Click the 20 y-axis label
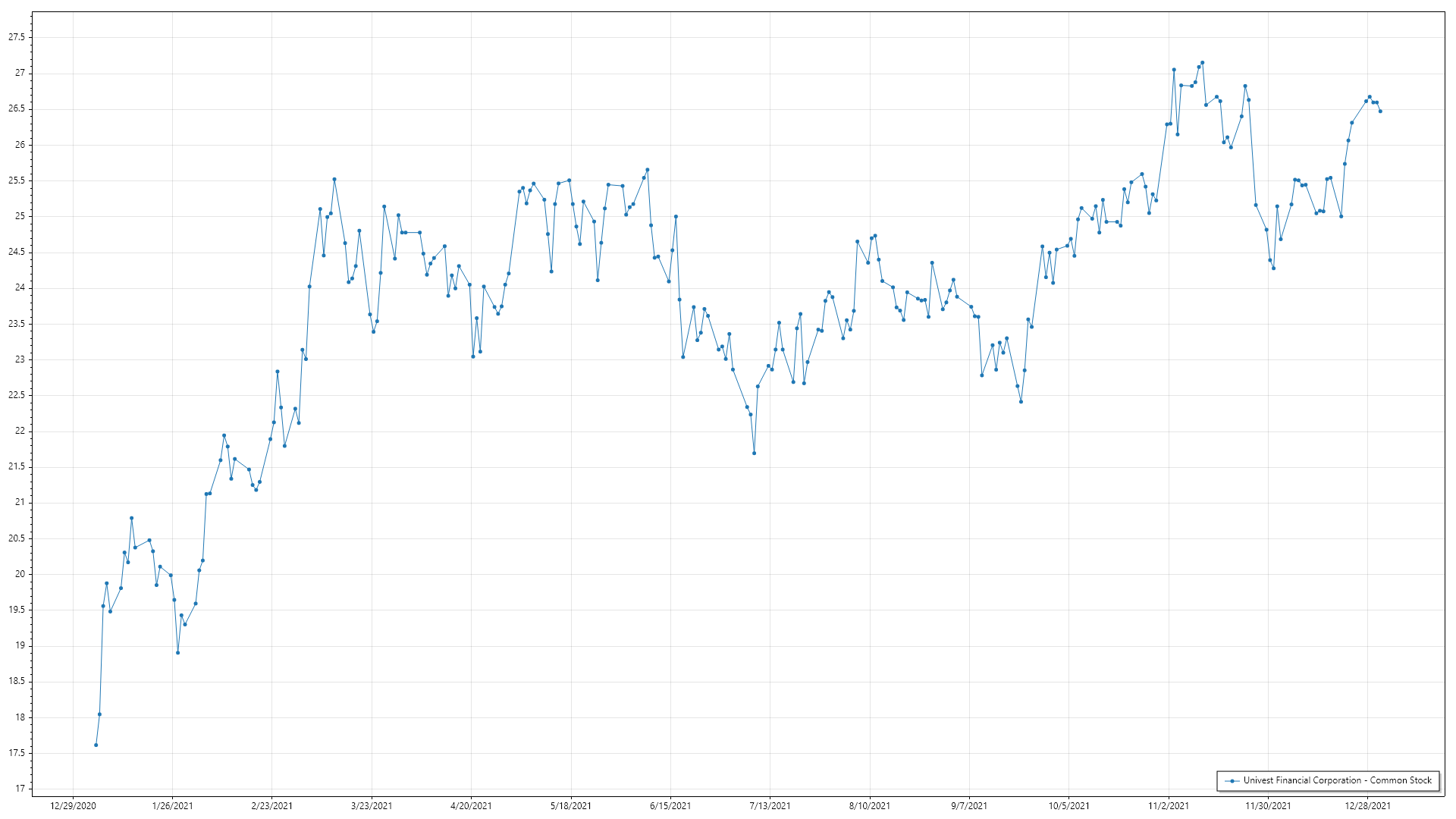The image size is (1456, 819). [20, 574]
